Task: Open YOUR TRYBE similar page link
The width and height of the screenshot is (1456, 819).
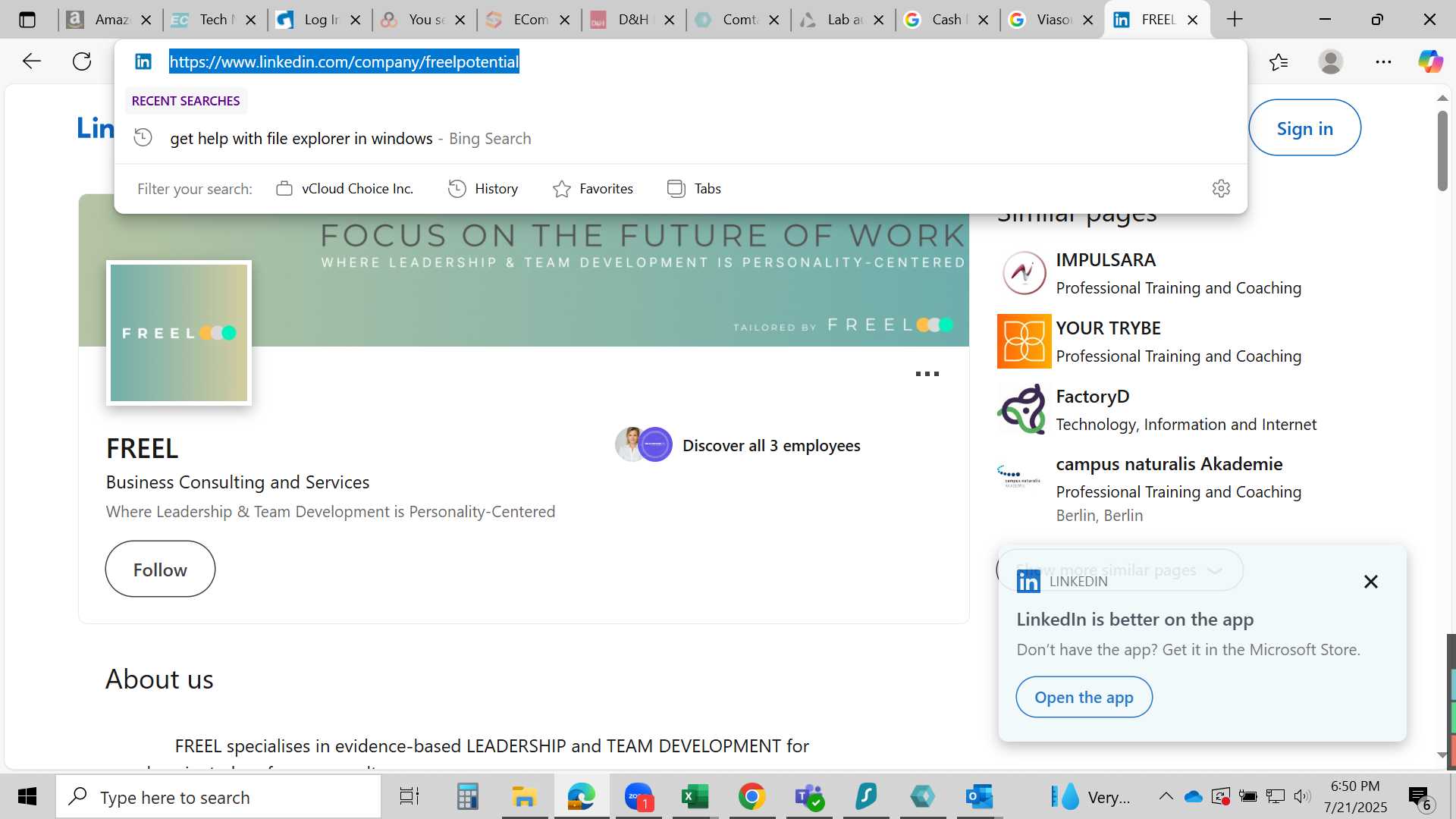Action: 1108,328
